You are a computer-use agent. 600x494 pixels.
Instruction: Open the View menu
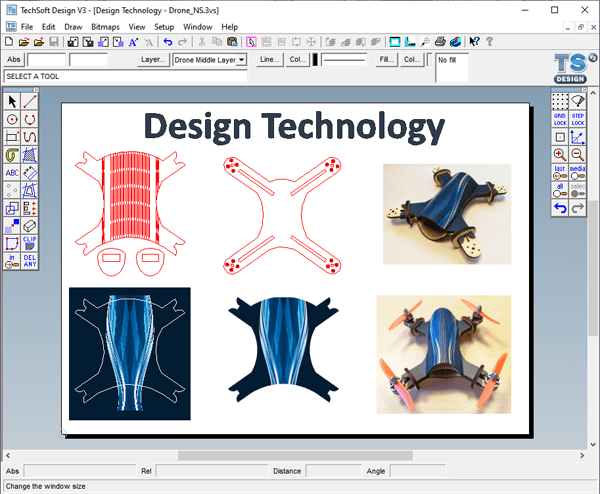(x=137, y=27)
